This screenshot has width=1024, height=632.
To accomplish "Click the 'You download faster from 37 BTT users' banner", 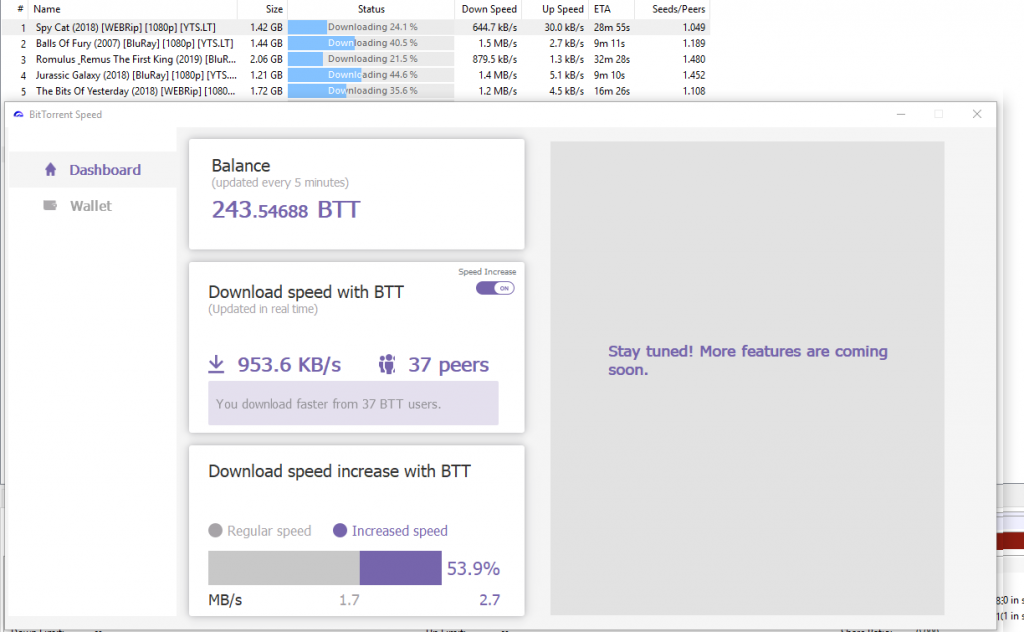I will pyautogui.click(x=353, y=403).
